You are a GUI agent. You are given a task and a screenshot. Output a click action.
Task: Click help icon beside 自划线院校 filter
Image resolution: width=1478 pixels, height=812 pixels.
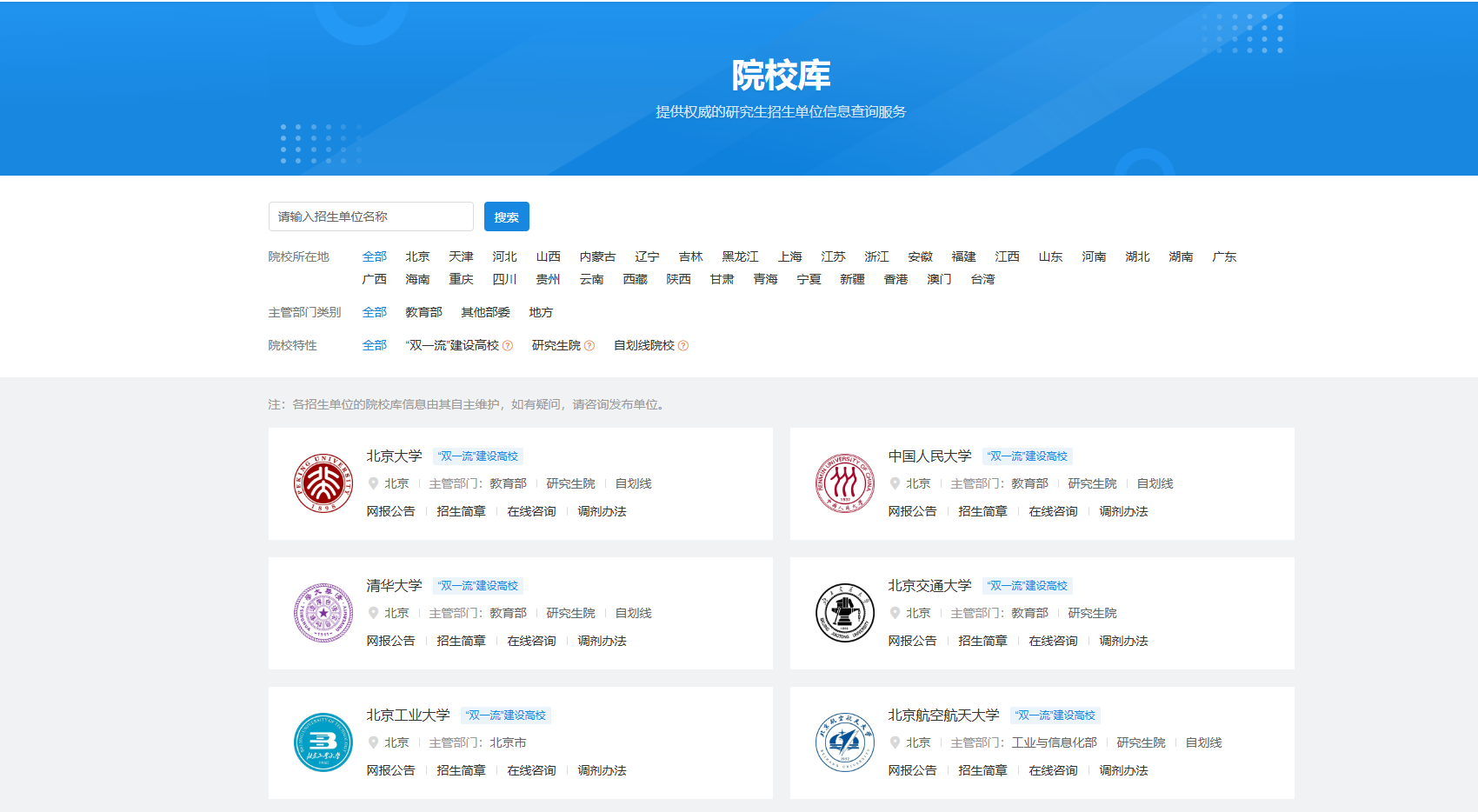coord(683,346)
